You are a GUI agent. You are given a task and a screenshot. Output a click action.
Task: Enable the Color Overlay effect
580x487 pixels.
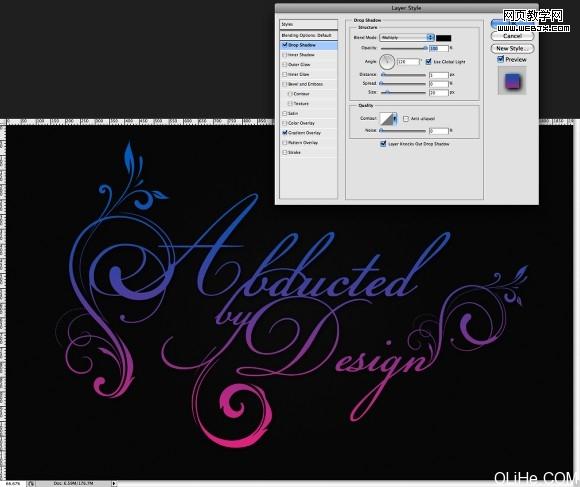pyautogui.click(x=284, y=123)
